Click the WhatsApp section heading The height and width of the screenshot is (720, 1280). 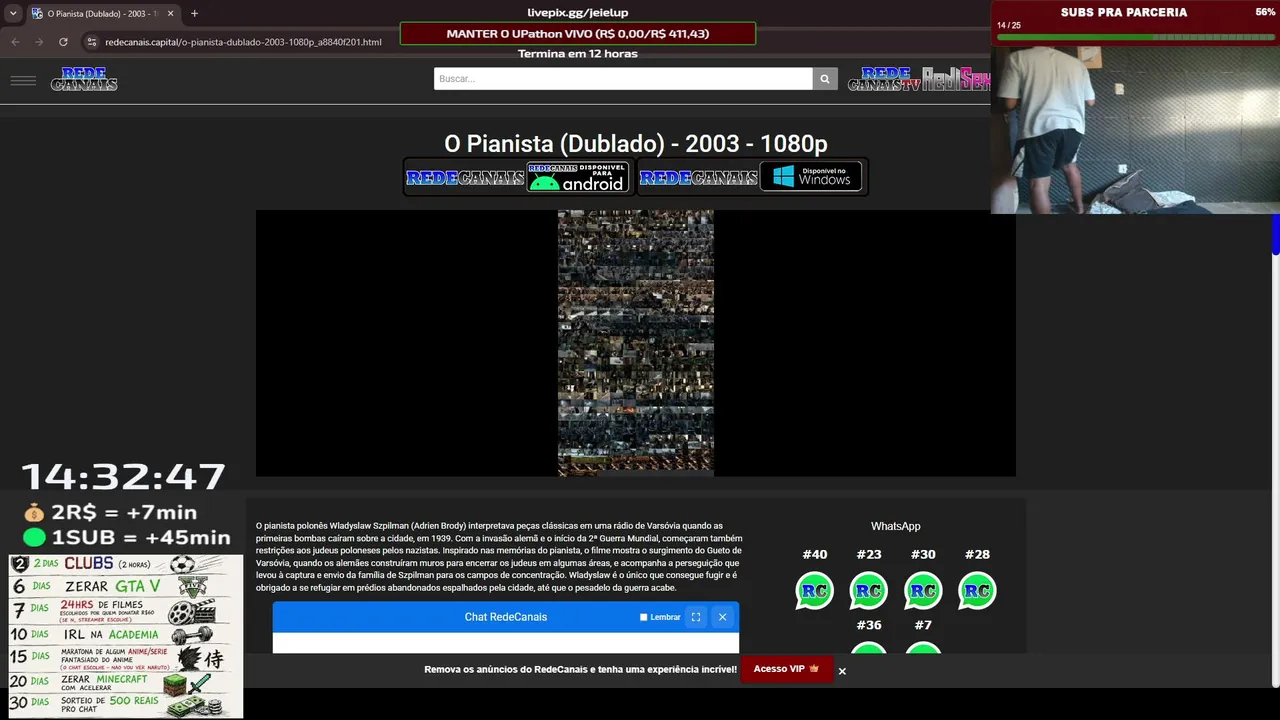tap(896, 526)
